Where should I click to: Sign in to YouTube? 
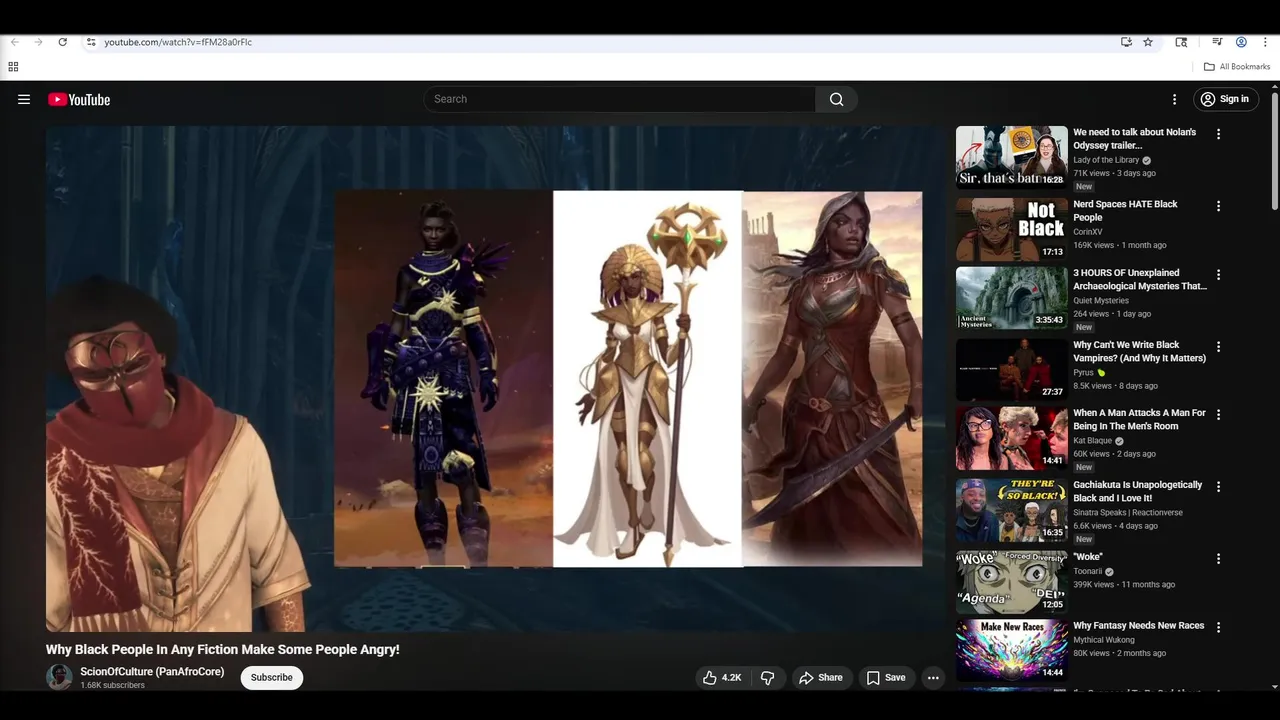[x=1226, y=99]
